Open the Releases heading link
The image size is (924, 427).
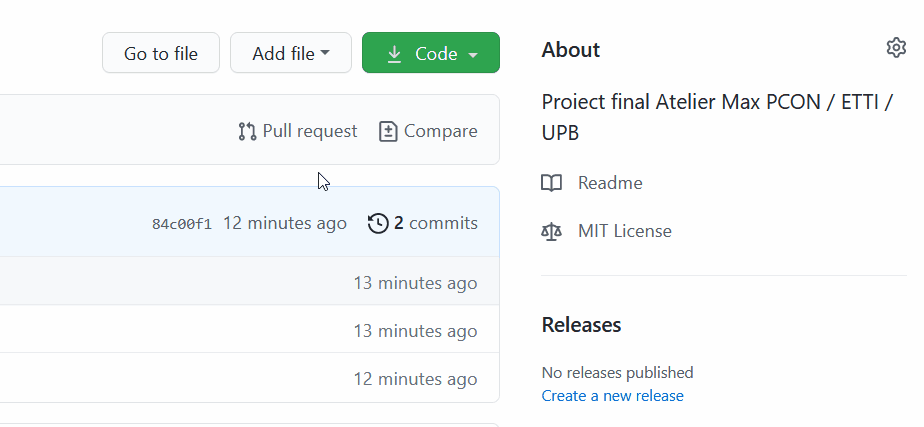(581, 325)
